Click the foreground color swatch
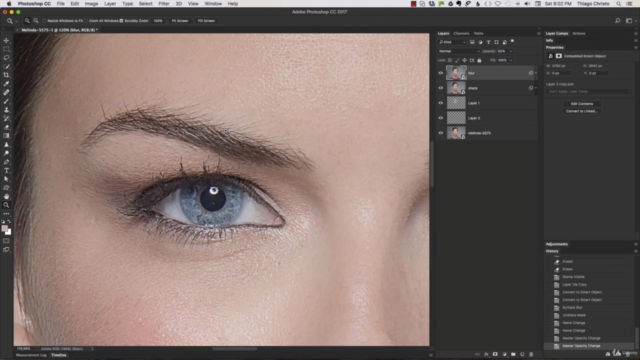640x360 pixels. [4, 229]
